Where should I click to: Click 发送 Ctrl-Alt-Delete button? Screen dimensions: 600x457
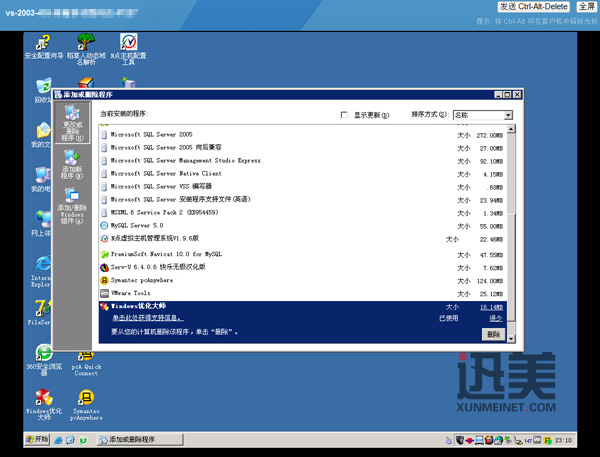533,7
